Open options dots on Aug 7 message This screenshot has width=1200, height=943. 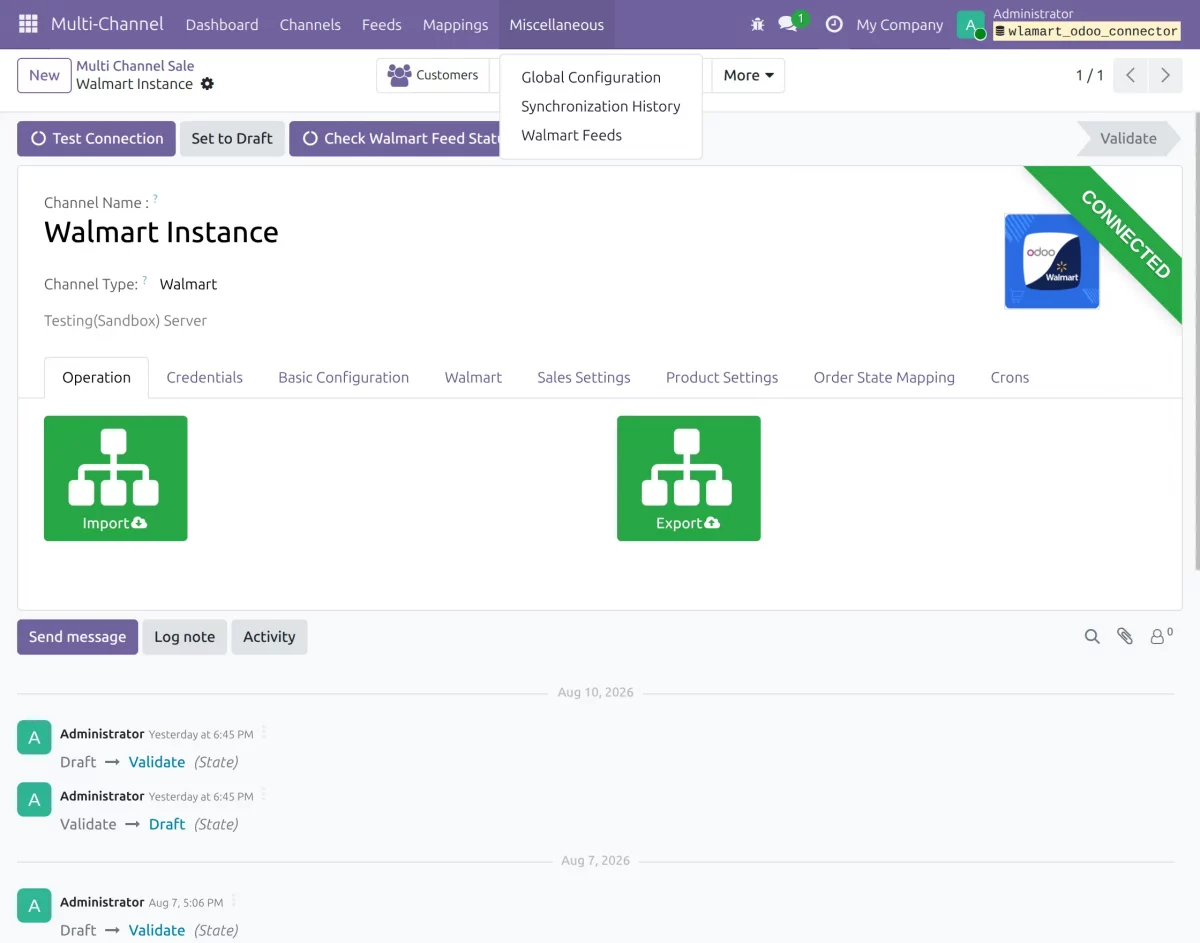pos(234,901)
